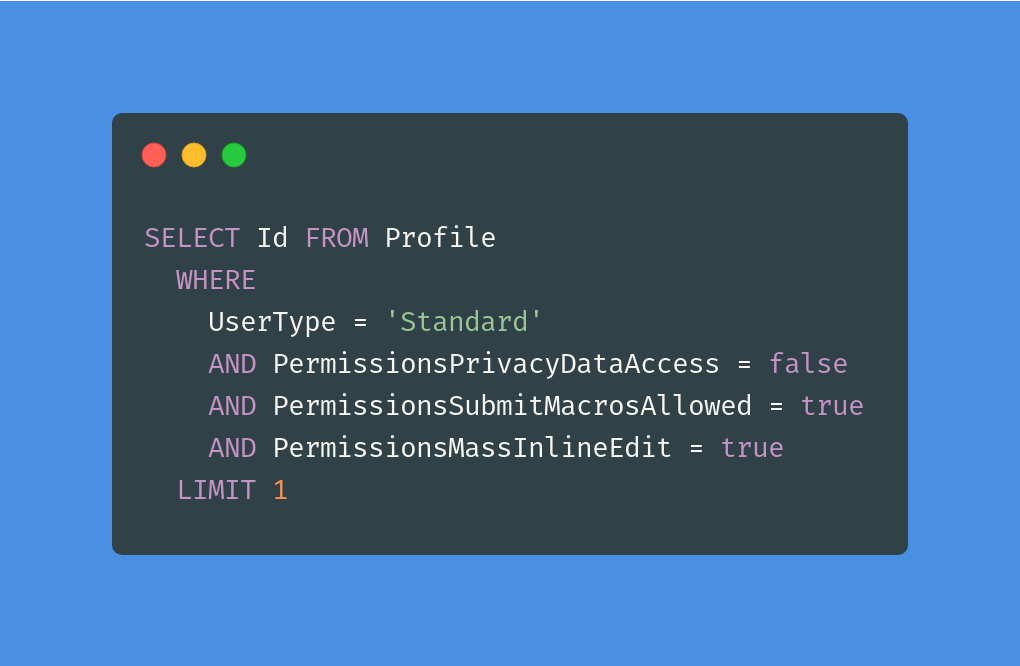
Task: Click the equals sign after UserType
Action: point(360,322)
